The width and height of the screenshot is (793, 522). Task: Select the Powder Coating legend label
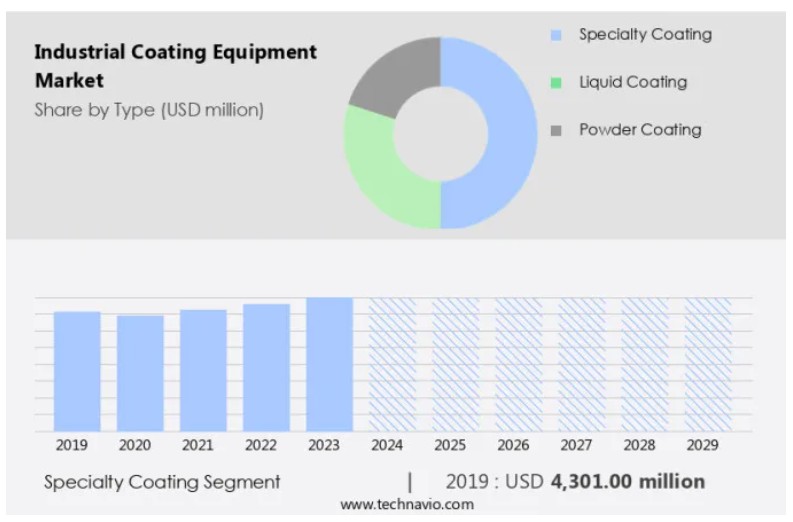(640, 130)
